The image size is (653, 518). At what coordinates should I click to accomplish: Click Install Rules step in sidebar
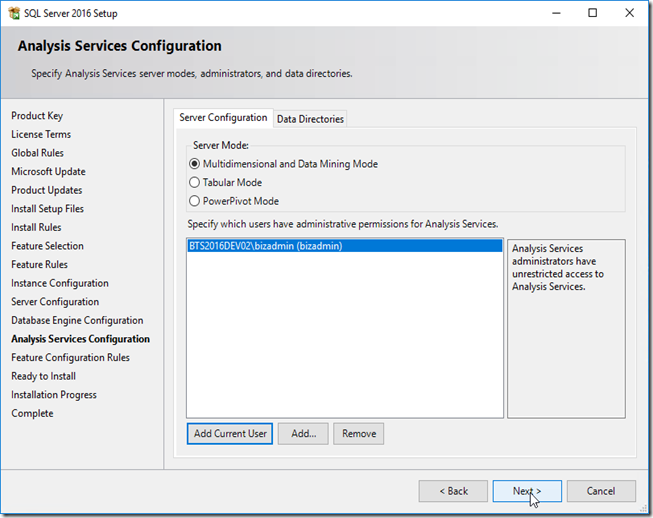(x=36, y=227)
